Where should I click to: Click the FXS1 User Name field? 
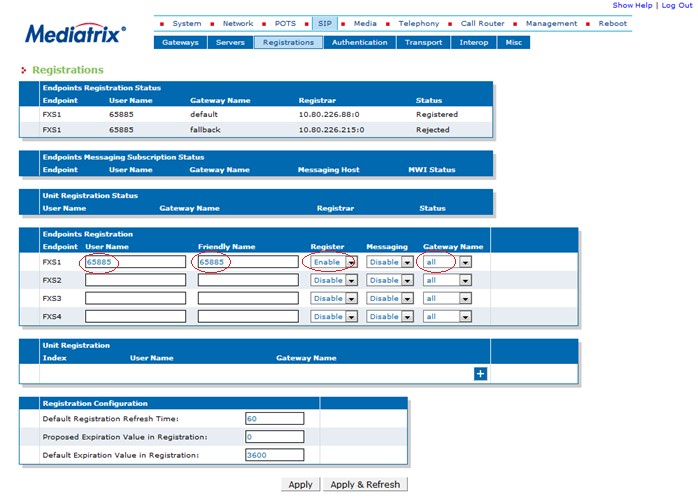(135, 262)
